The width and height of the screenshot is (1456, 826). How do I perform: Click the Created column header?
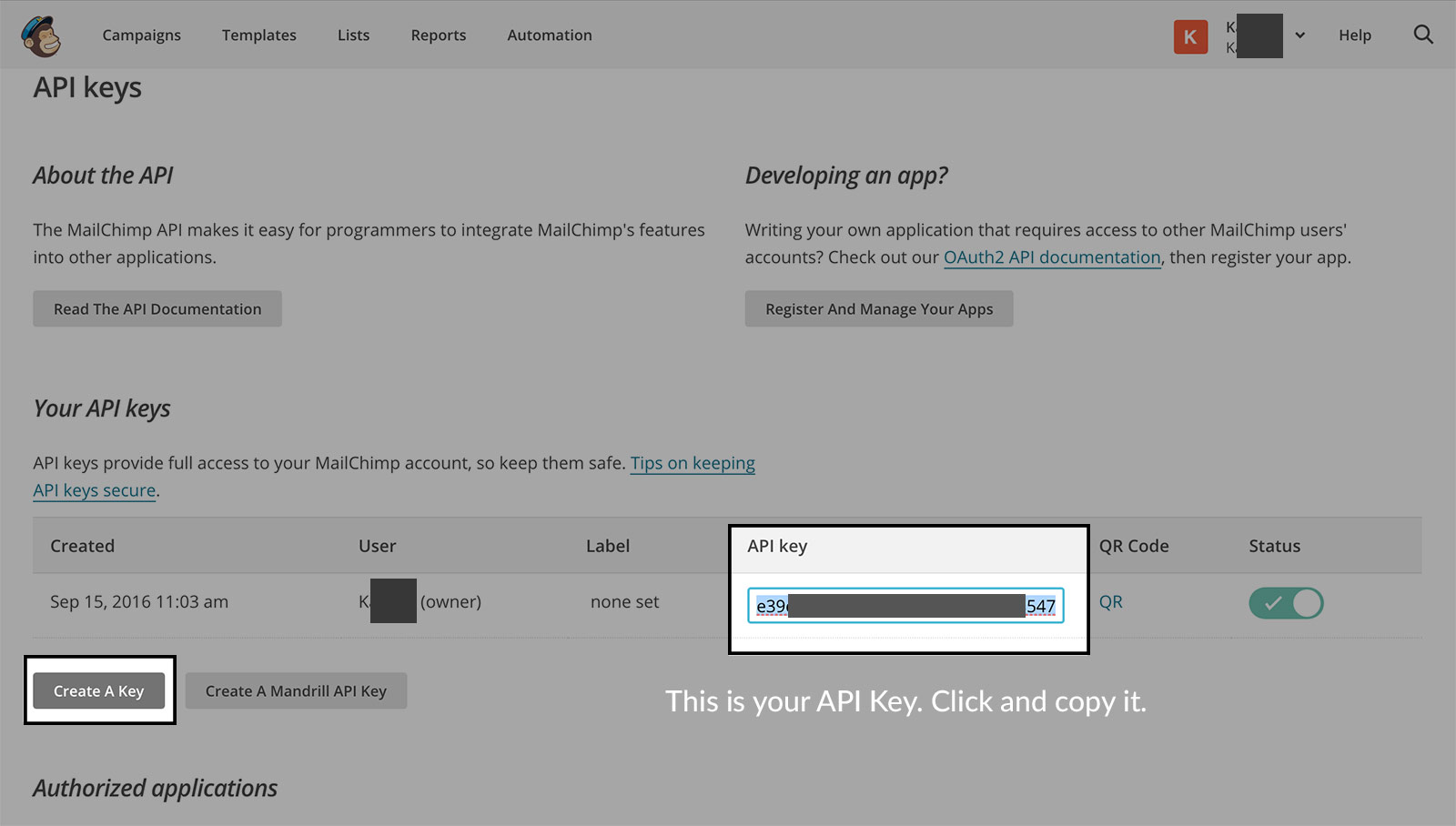coord(82,546)
